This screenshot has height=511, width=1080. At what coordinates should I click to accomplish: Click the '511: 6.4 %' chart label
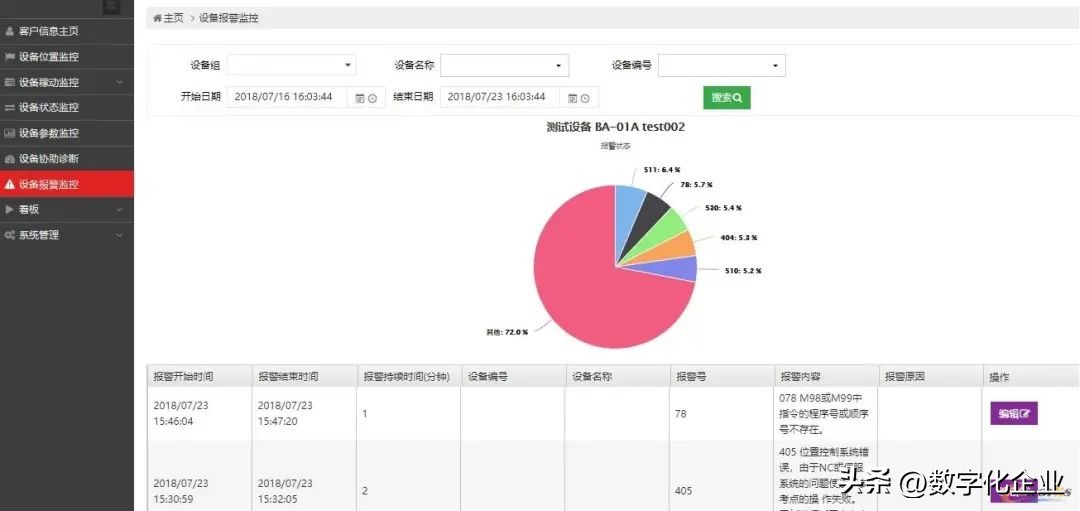click(661, 169)
